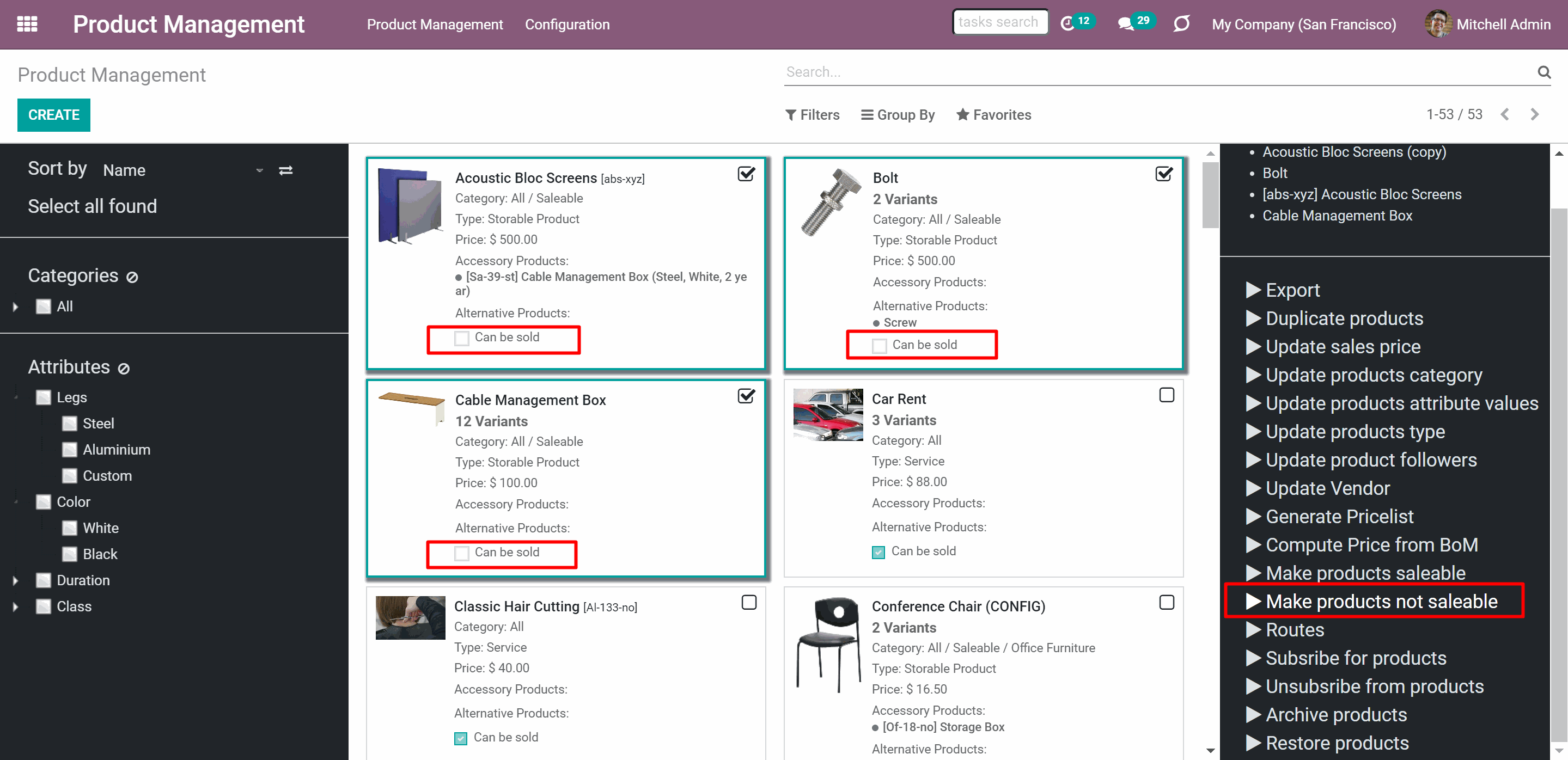Expand the Class attribute node

(x=15, y=606)
